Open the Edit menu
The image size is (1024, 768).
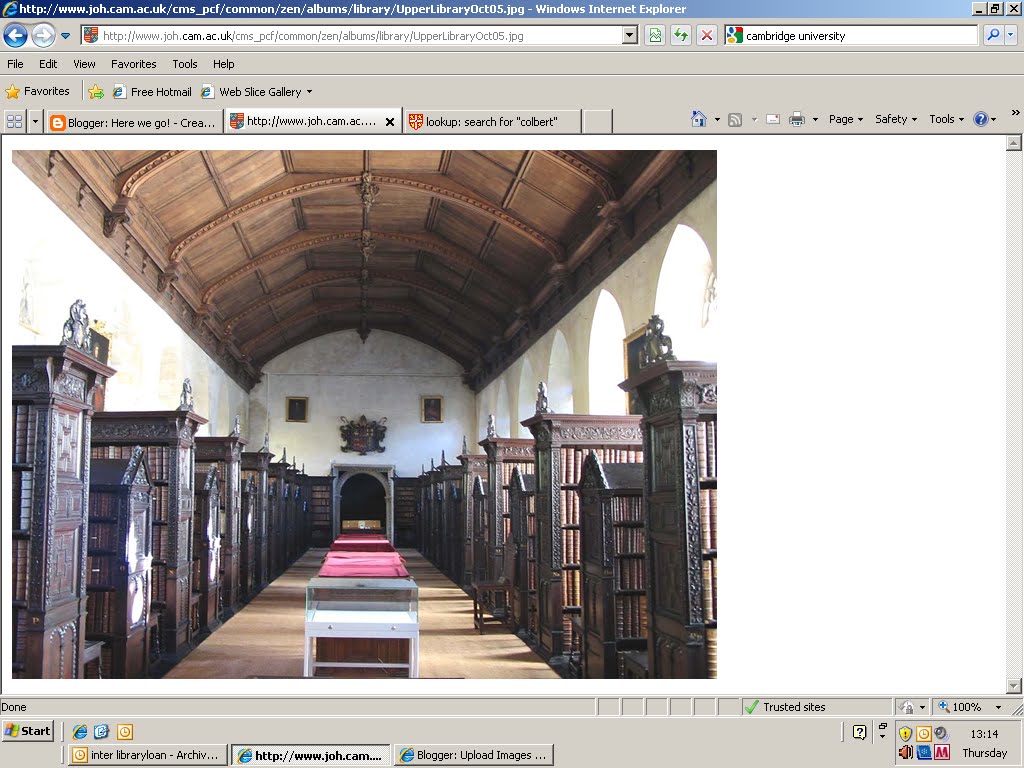pyautogui.click(x=48, y=64)
